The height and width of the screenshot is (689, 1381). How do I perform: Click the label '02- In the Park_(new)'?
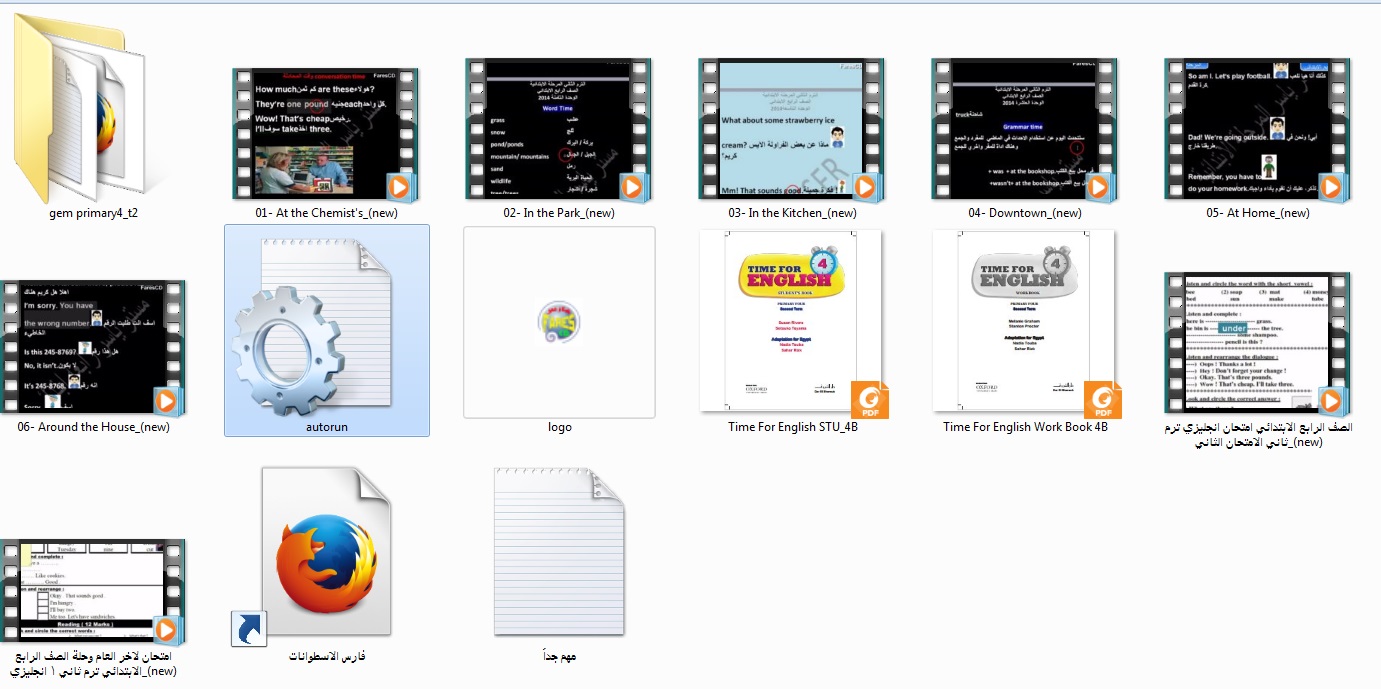coord(559,213)
